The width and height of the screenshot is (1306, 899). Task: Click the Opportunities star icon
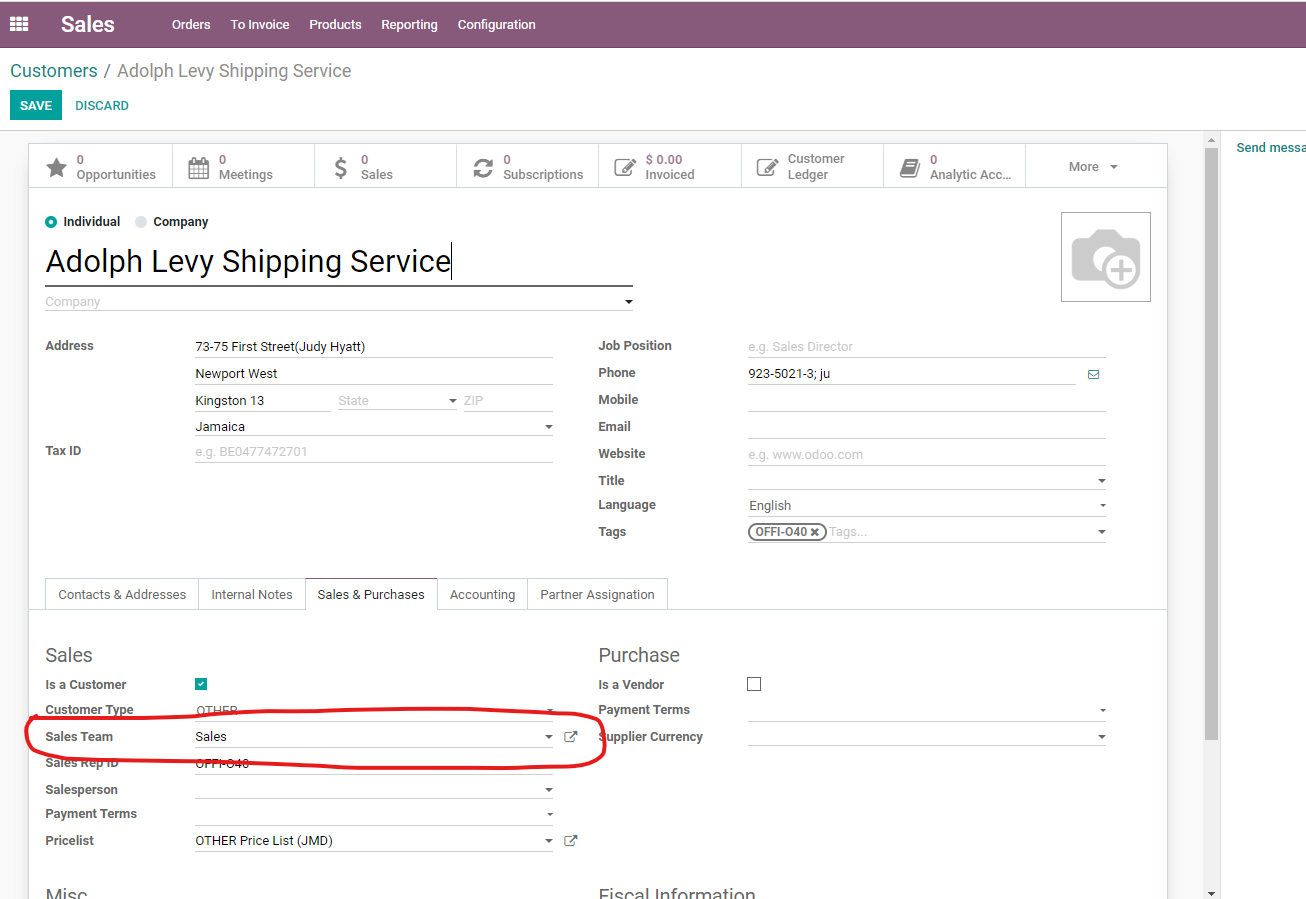(x=57, y=167)
